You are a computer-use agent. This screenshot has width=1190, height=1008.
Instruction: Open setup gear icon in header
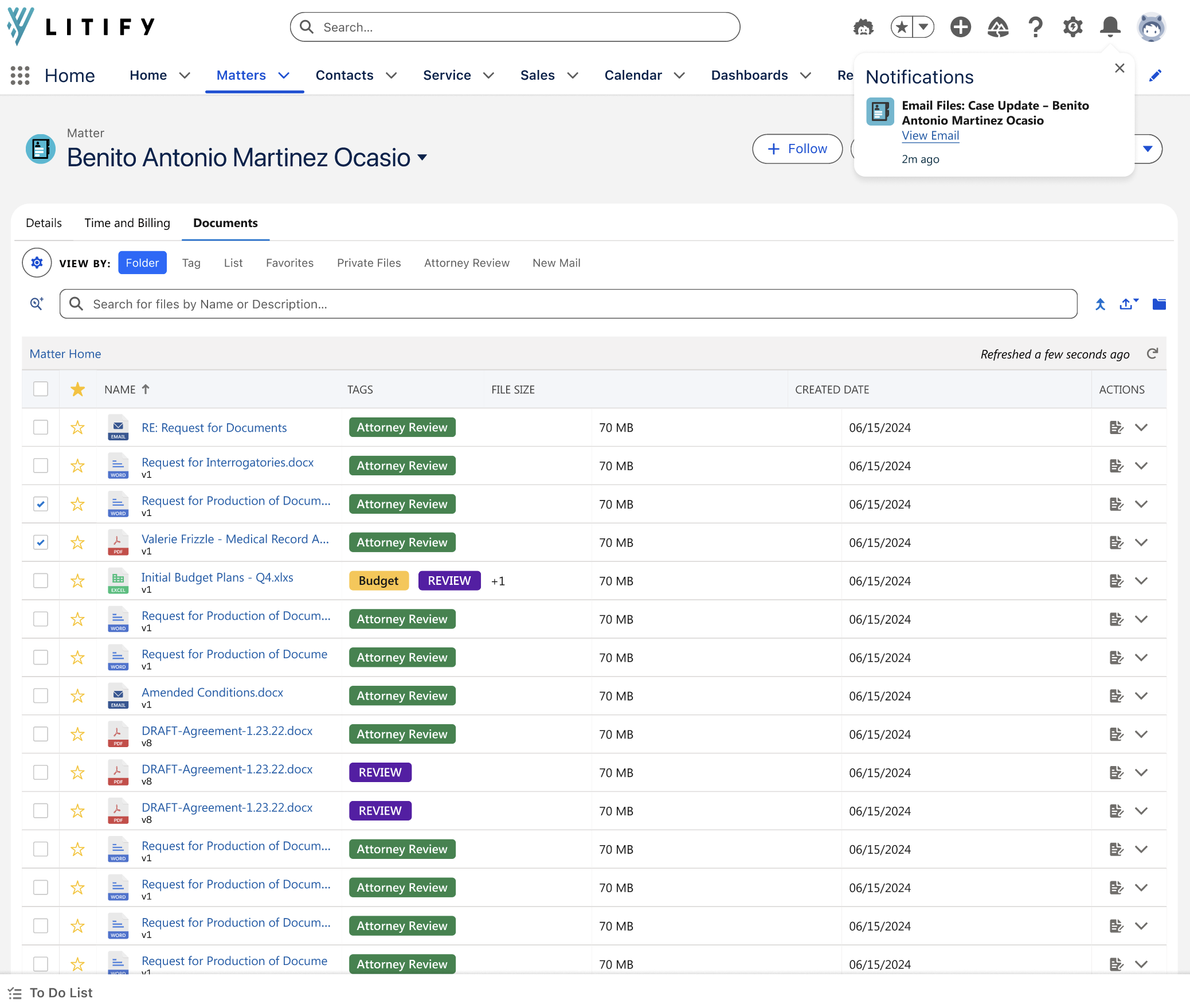click(x=1072, y=26)
